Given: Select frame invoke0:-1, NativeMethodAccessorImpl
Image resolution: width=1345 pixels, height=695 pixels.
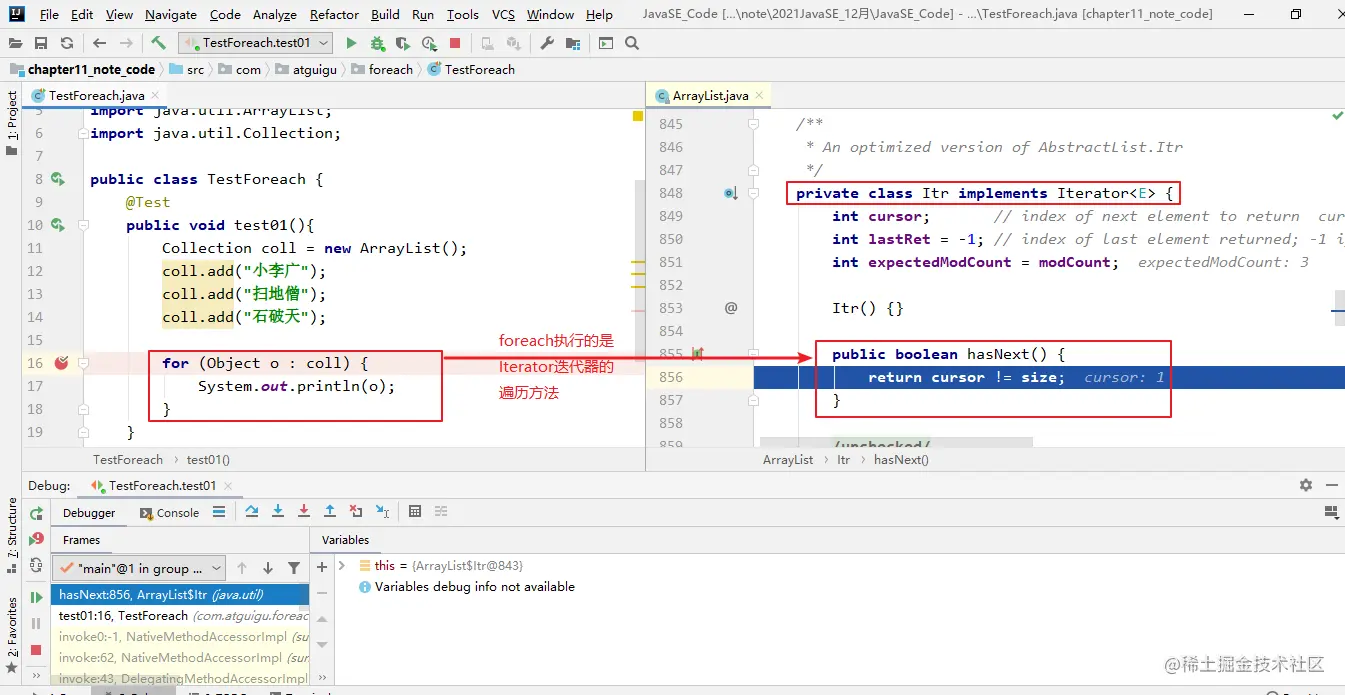Looking at the screenshot, I should click(180, 637).
